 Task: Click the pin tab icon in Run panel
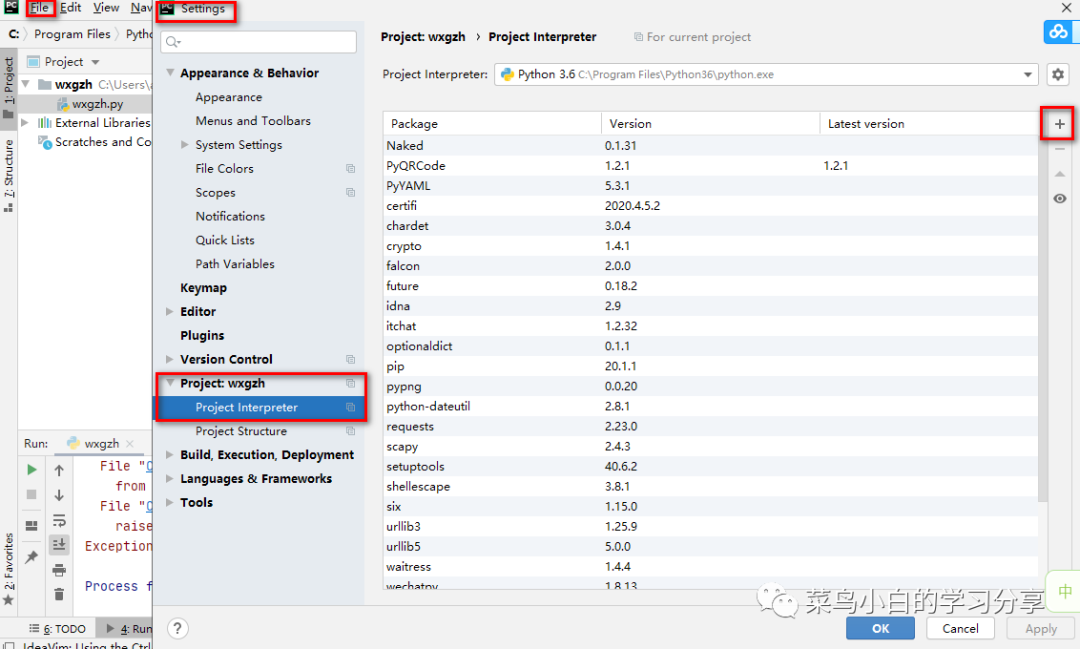click(x=32, y=557)
